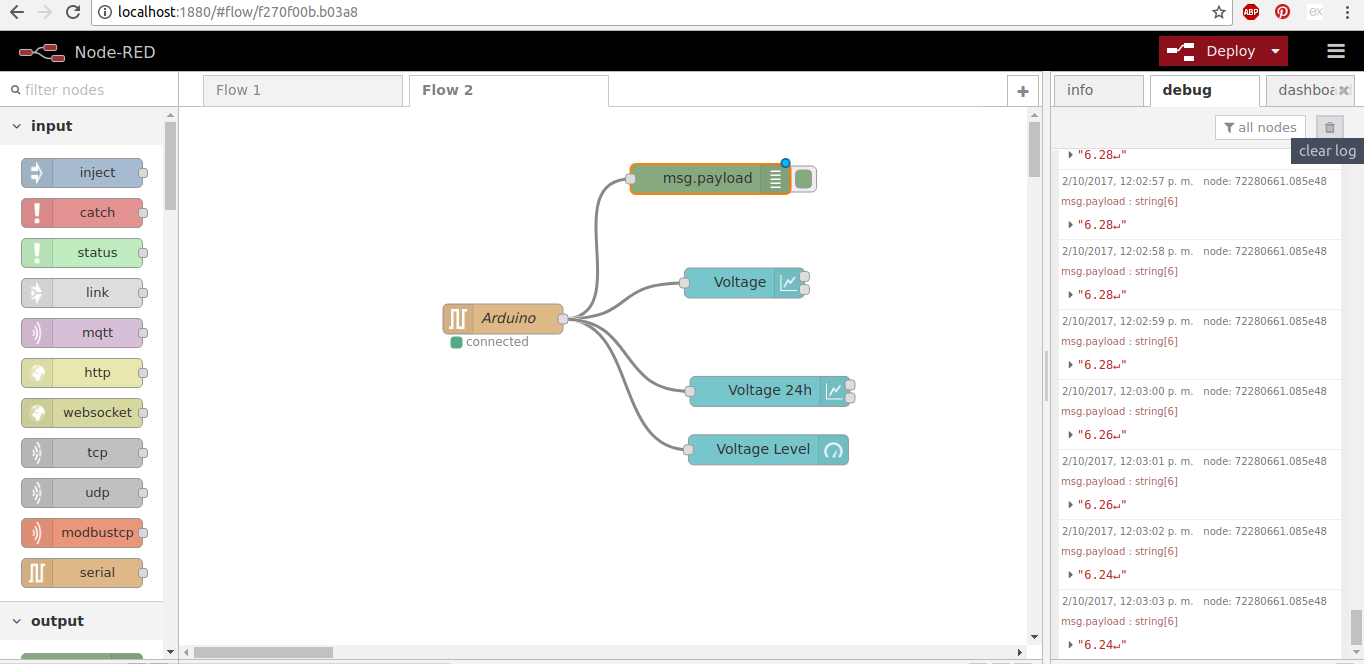The image size is (1364, 664).
Task: Open the Deploy options dropdown arrow
Action: coord(1275,51)
